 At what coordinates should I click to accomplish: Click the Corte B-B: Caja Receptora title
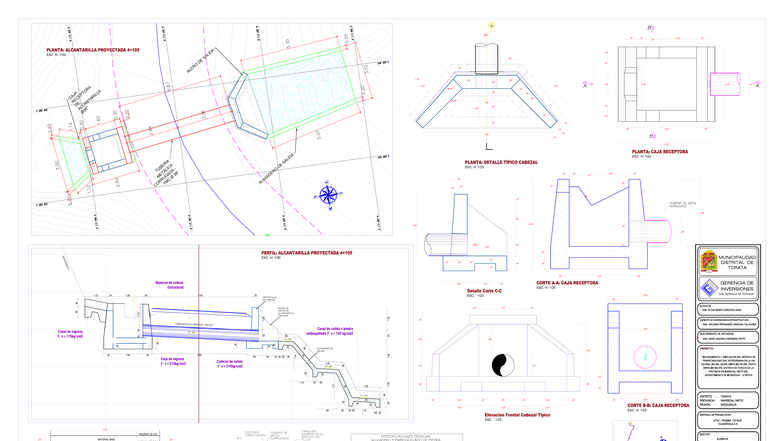[658, 406]
